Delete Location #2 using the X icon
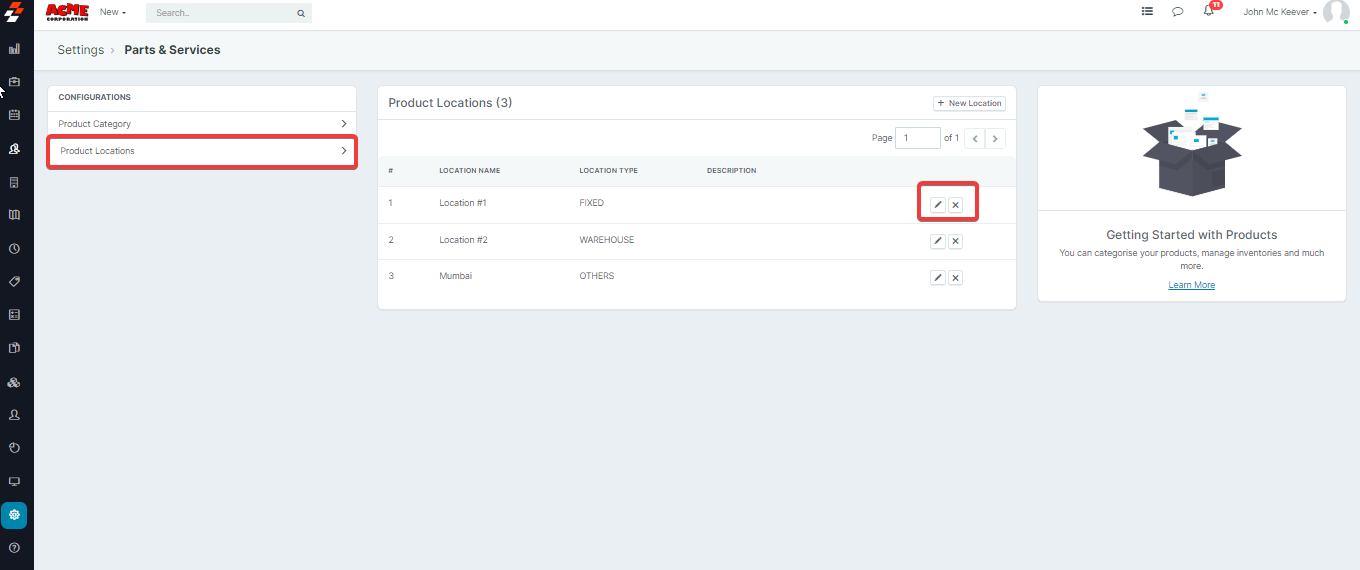This screenshot has height=570, width=1360. [x=955, y=241]
